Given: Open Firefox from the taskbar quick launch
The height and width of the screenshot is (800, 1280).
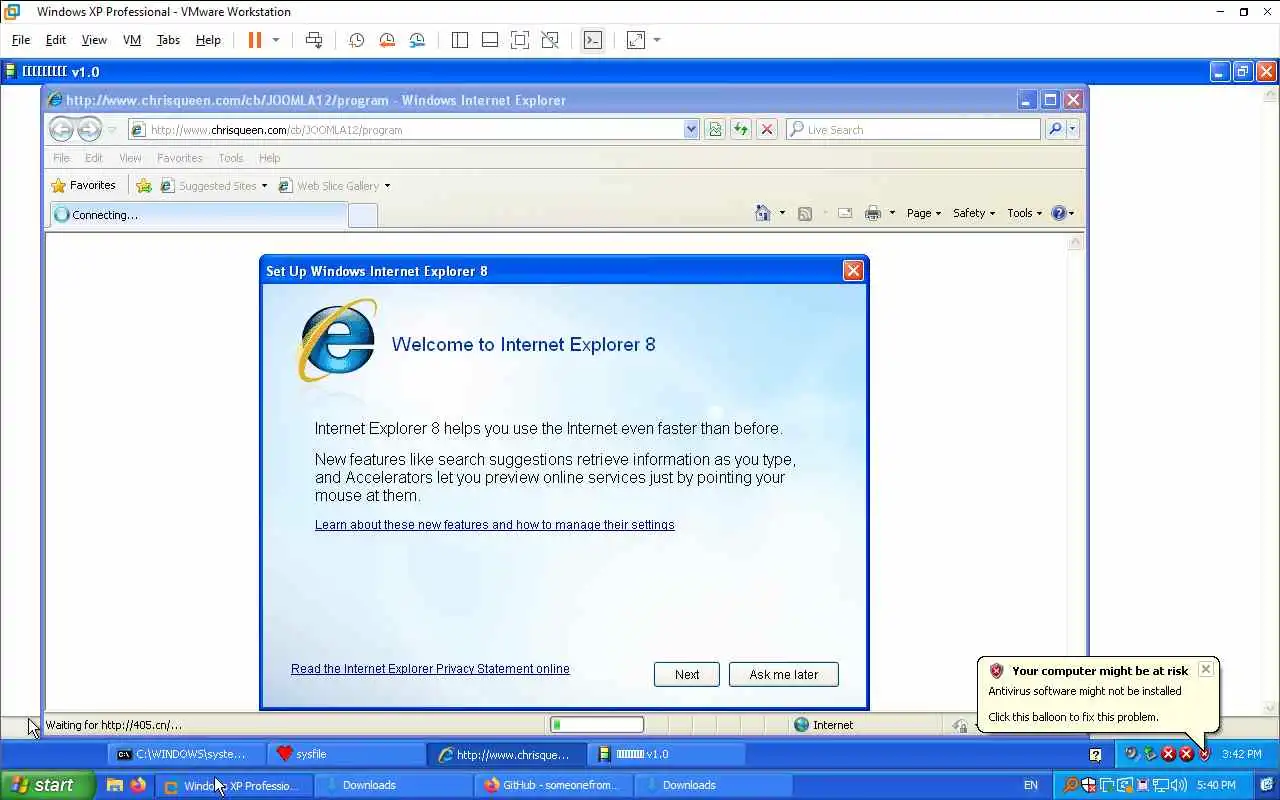Looking at the screenshot, I should coord(138,785).
